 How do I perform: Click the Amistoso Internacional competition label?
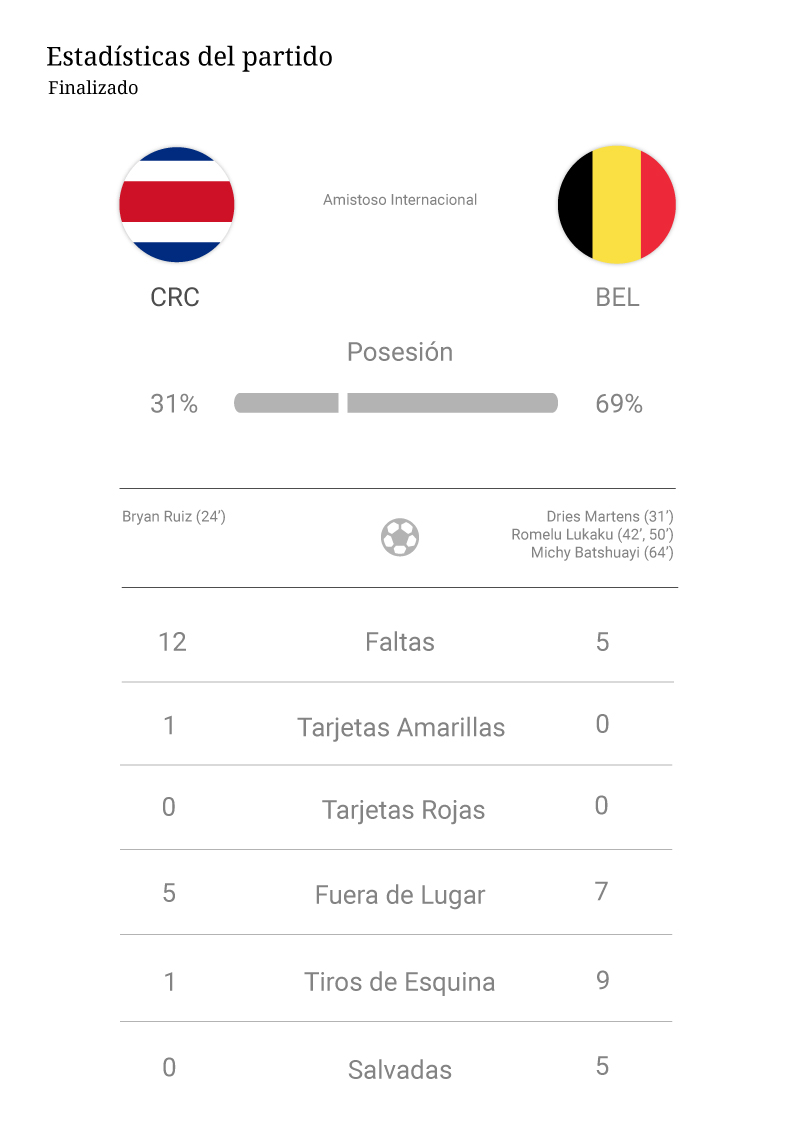point(400,200)
